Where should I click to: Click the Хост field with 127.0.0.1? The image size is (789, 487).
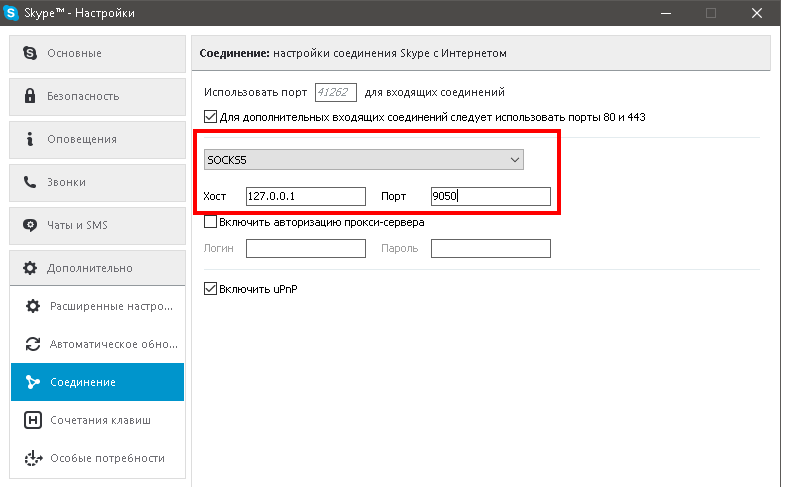[x=305, y=196]
